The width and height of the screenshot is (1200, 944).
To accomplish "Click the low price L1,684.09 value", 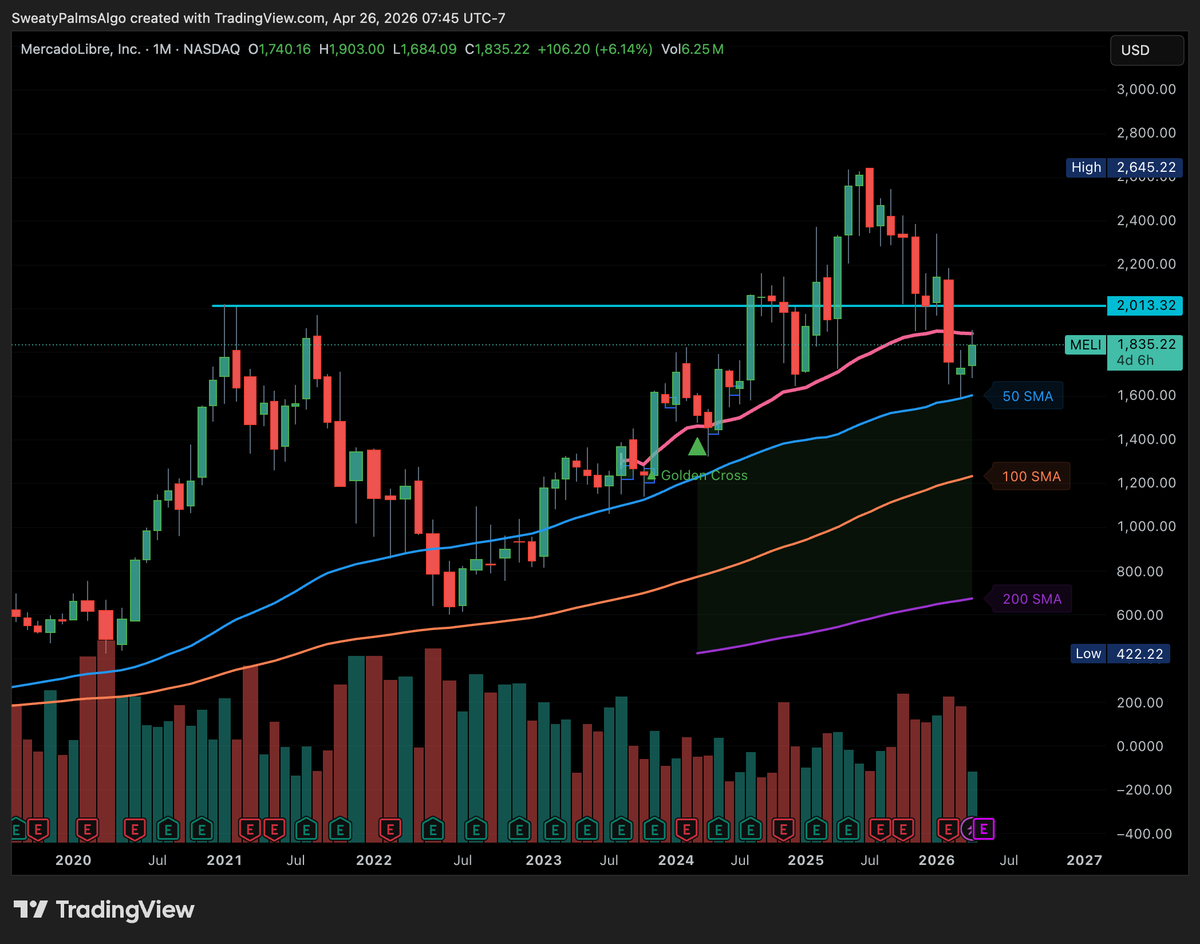I will (424, 49).
